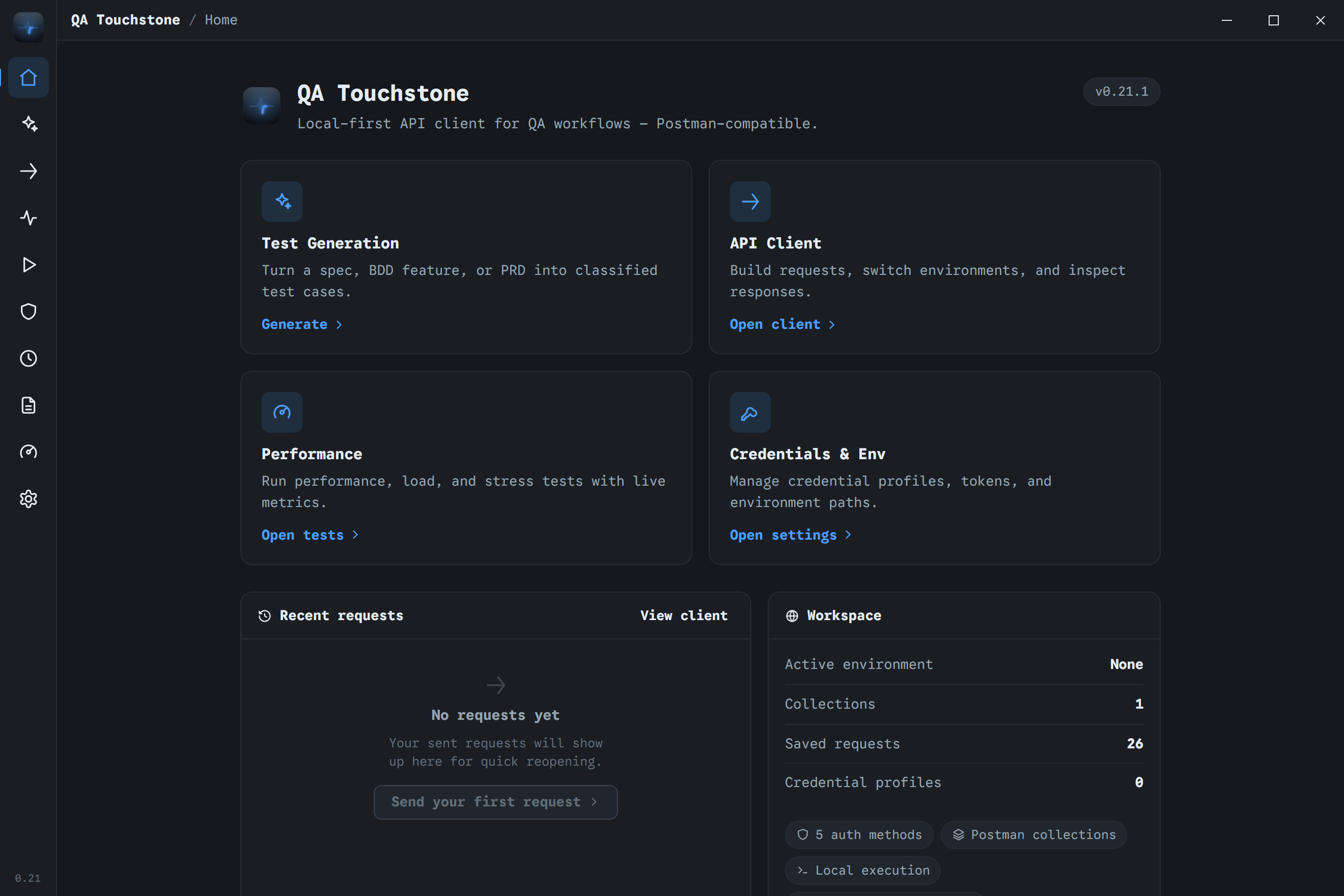The height and width of the screenshot is (896, 1344).
Task: Click the Open client link
Action: tap(782, 324)
